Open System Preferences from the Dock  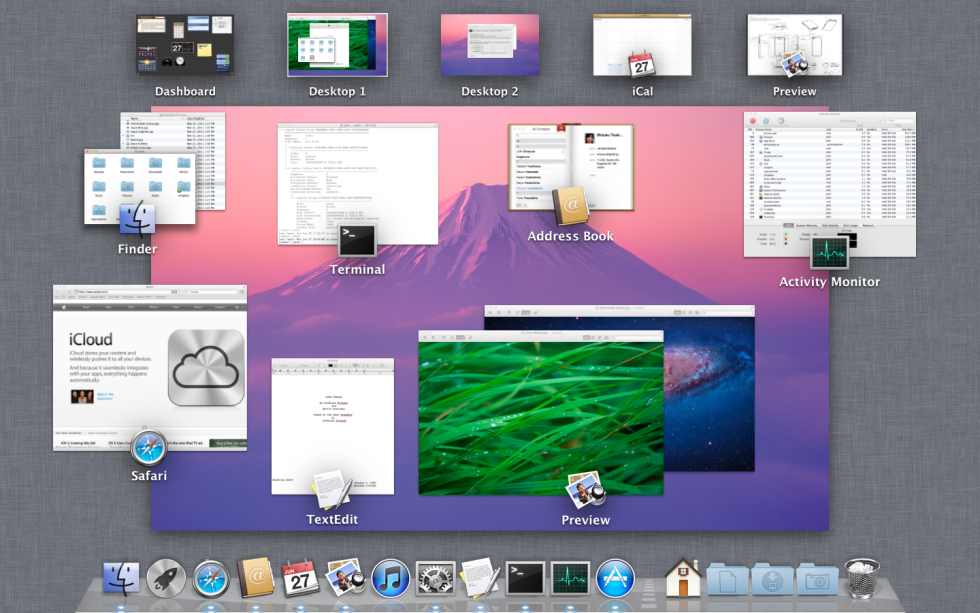[433, 578]
